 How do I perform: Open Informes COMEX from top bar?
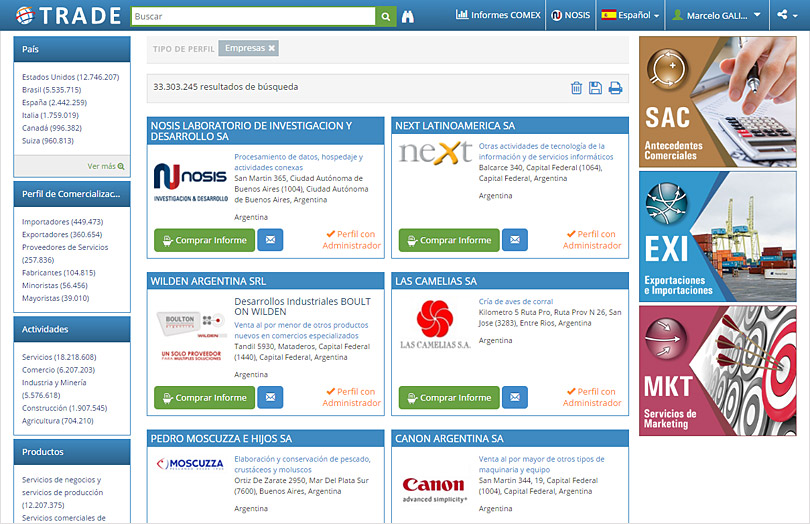pos(498,15)
